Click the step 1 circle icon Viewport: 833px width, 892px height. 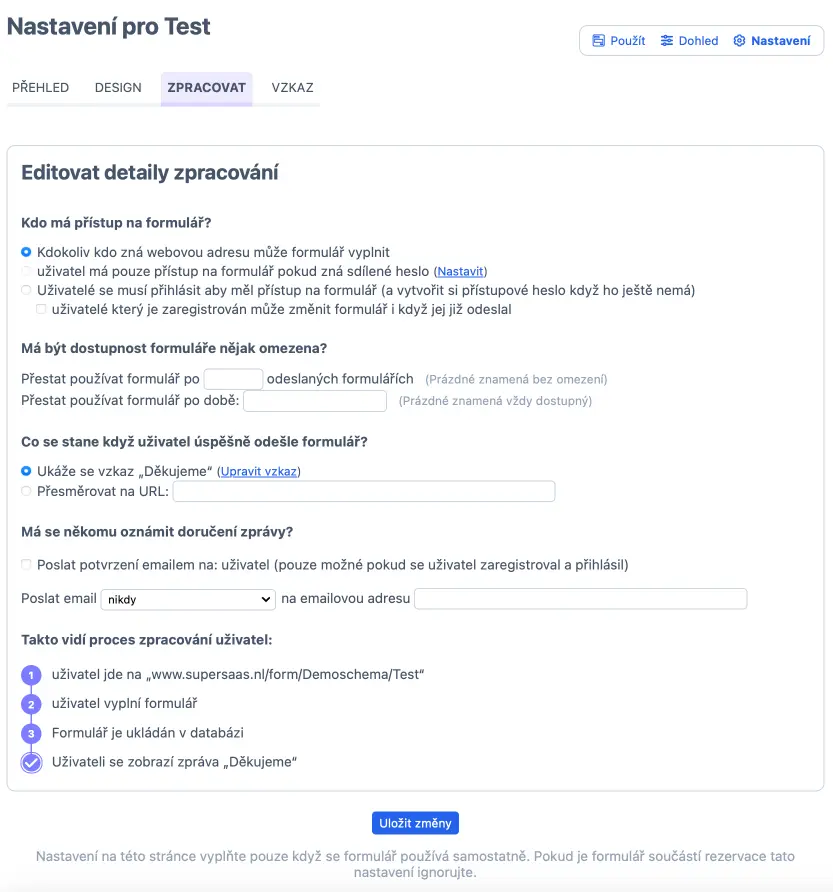point(31,675)
